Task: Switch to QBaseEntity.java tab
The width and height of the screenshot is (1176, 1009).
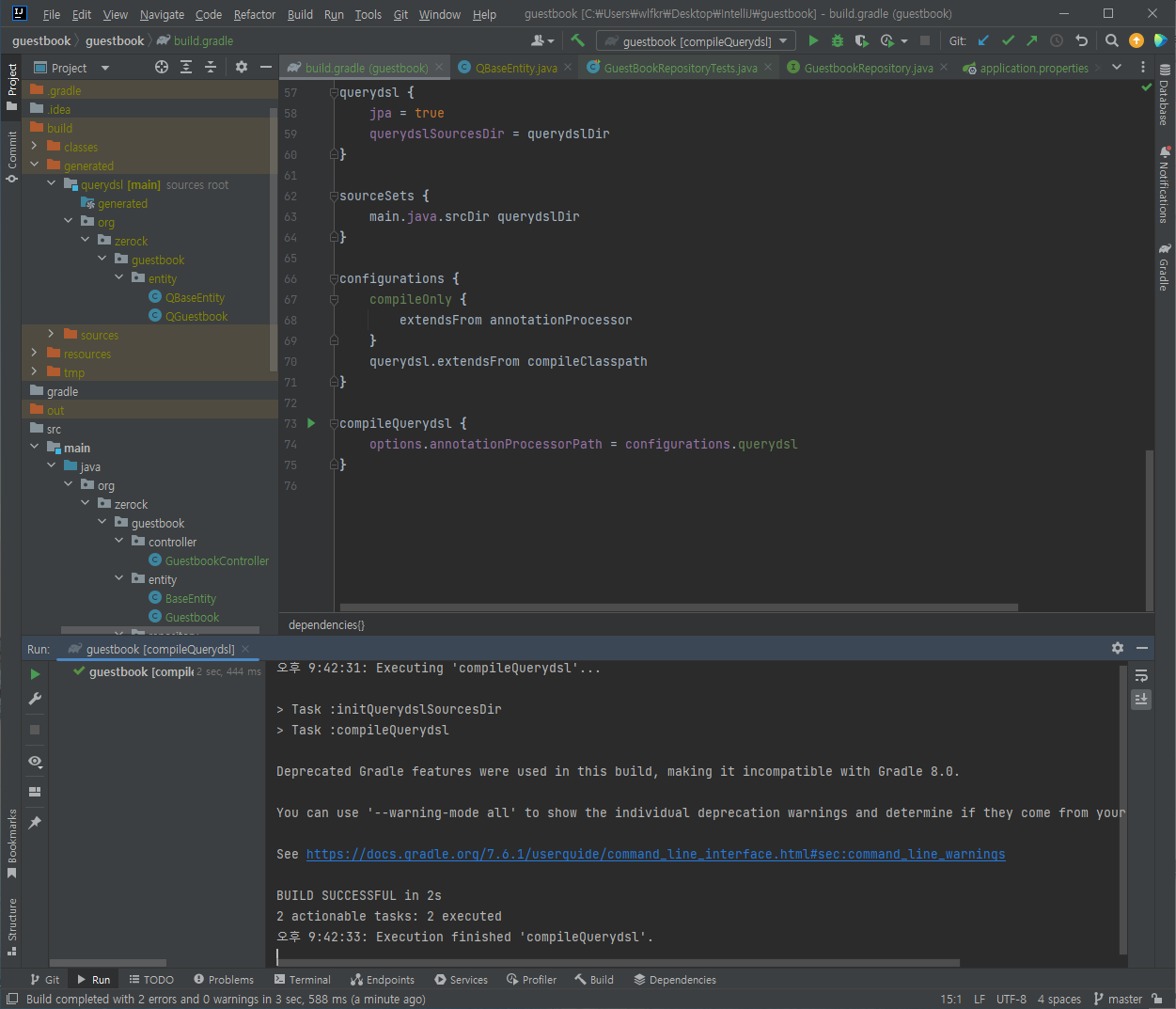Action: (516, 68)
